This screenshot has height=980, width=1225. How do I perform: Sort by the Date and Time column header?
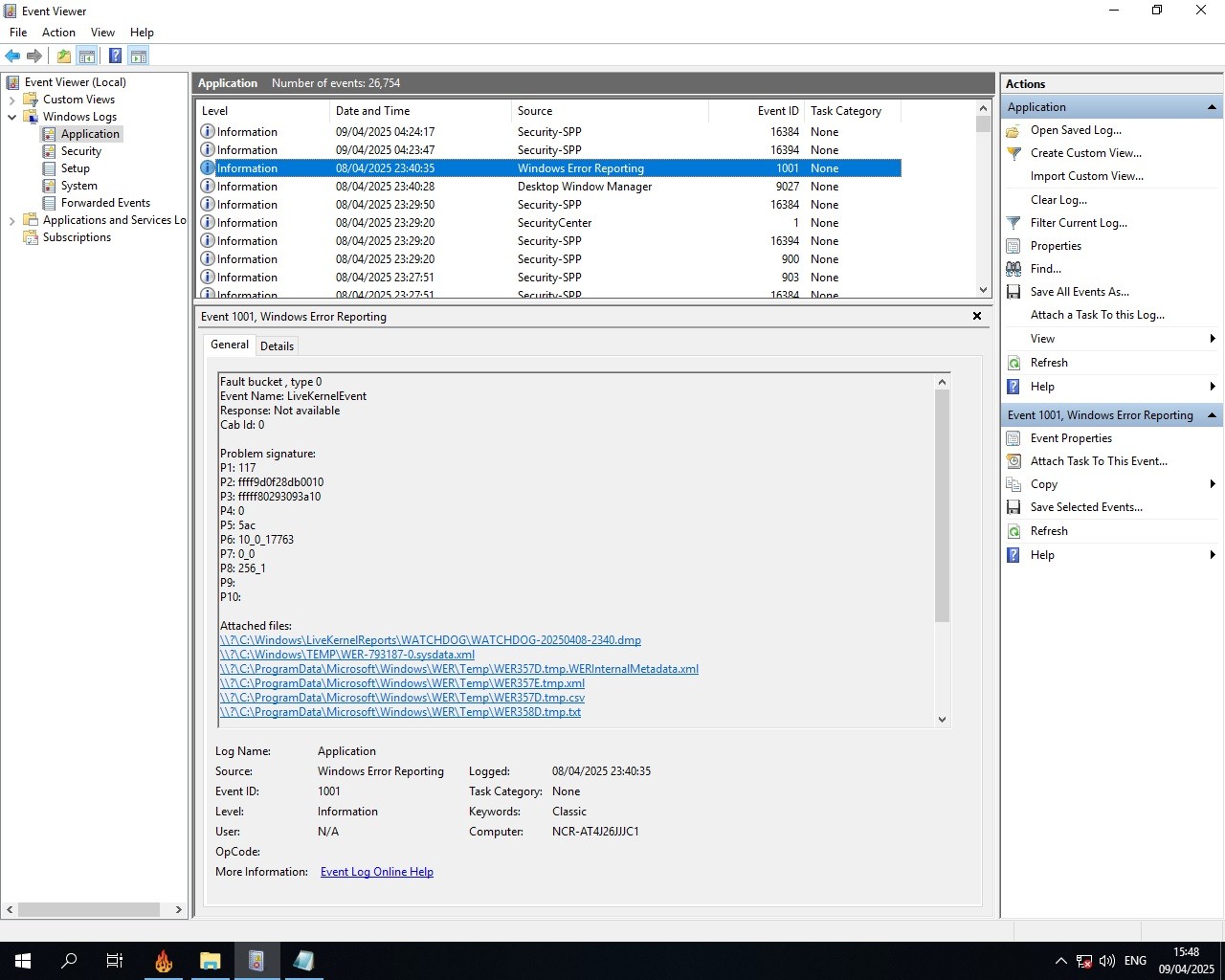[420, 111]
